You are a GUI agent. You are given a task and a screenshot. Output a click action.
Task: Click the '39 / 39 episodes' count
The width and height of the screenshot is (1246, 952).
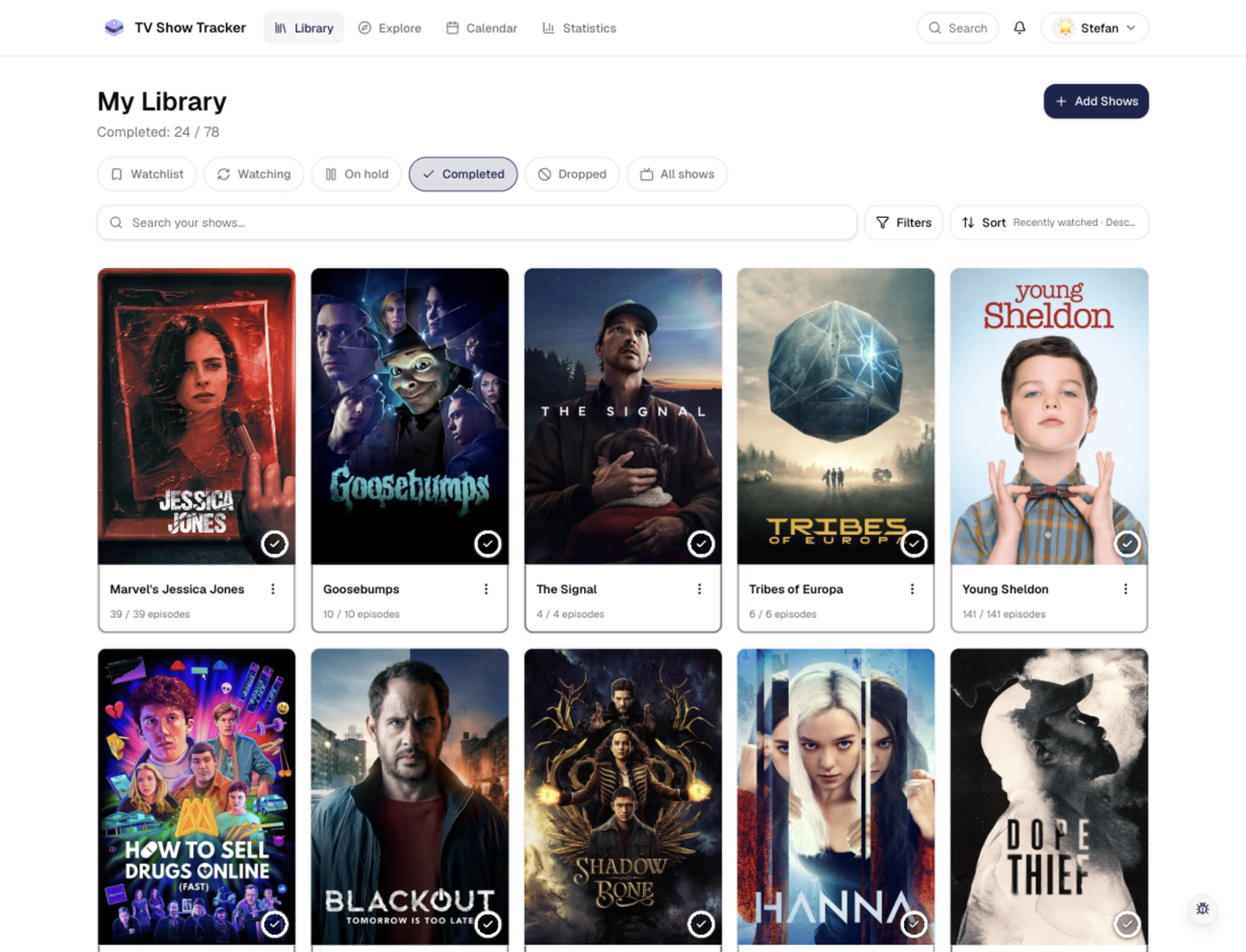[x=150, y=614]
